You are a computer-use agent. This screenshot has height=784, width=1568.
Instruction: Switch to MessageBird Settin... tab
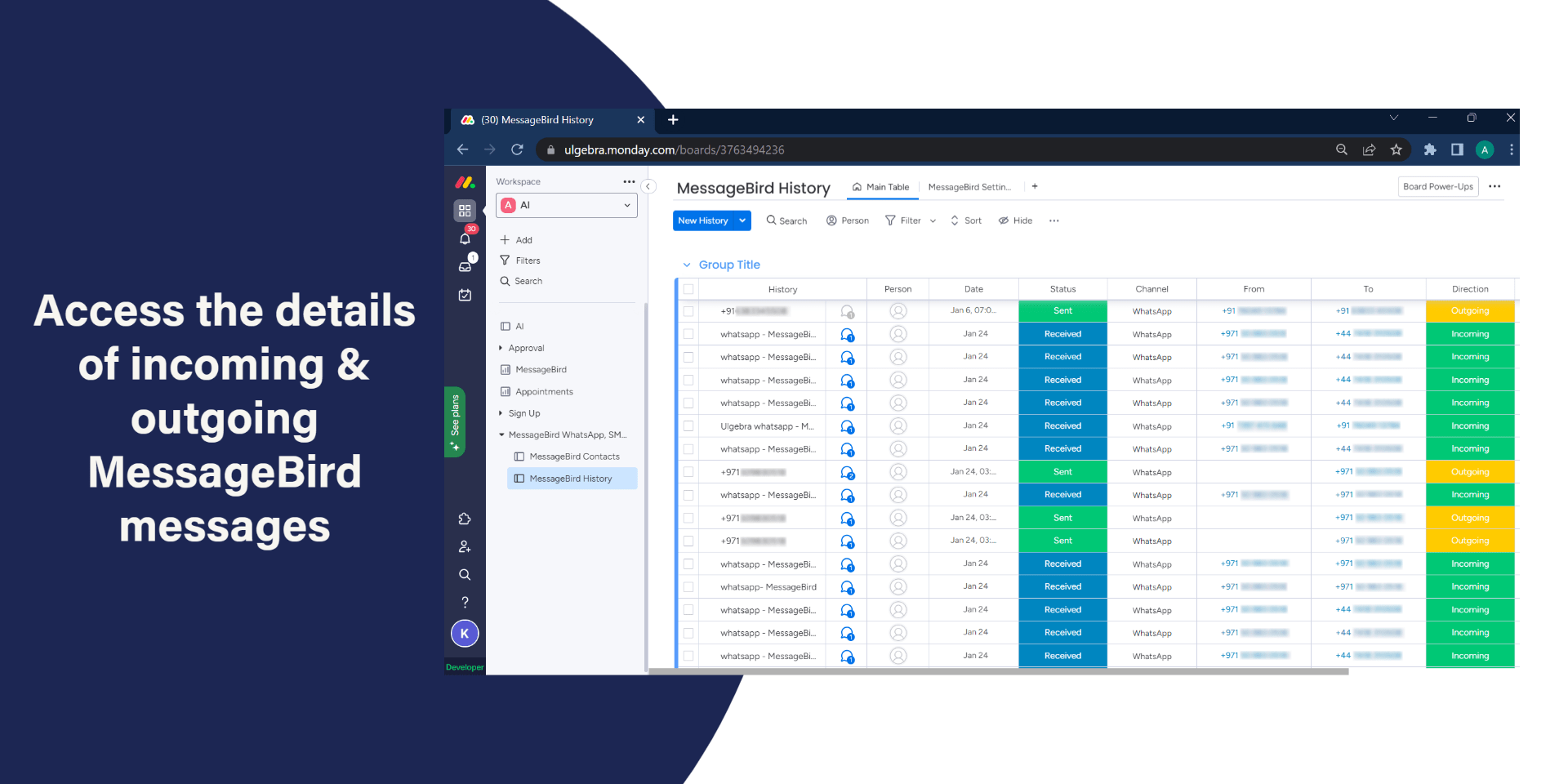969,187
